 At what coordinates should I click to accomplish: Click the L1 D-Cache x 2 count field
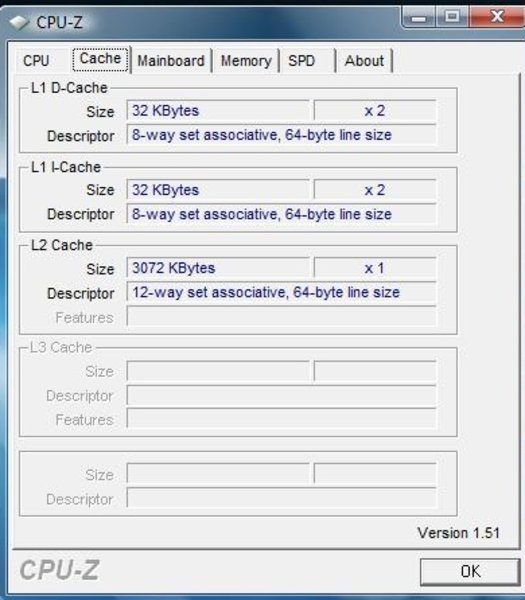(375, 111)
